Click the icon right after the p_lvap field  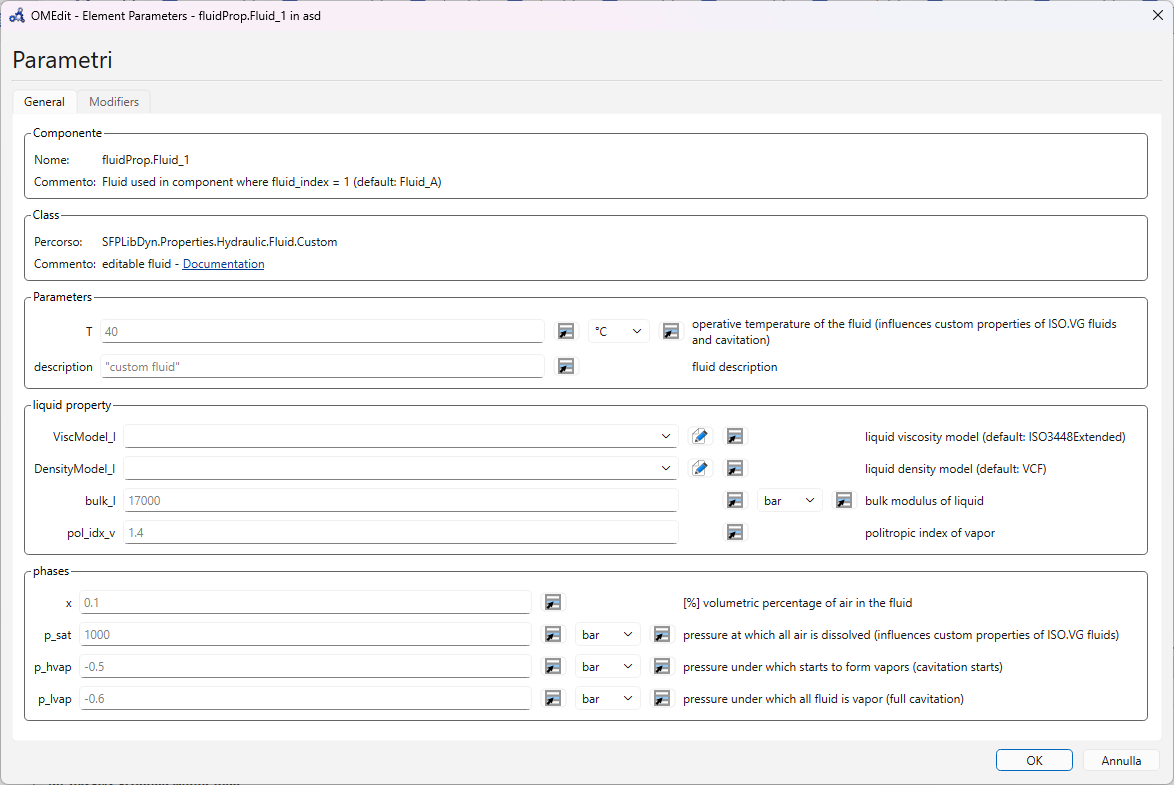(553, 699)
